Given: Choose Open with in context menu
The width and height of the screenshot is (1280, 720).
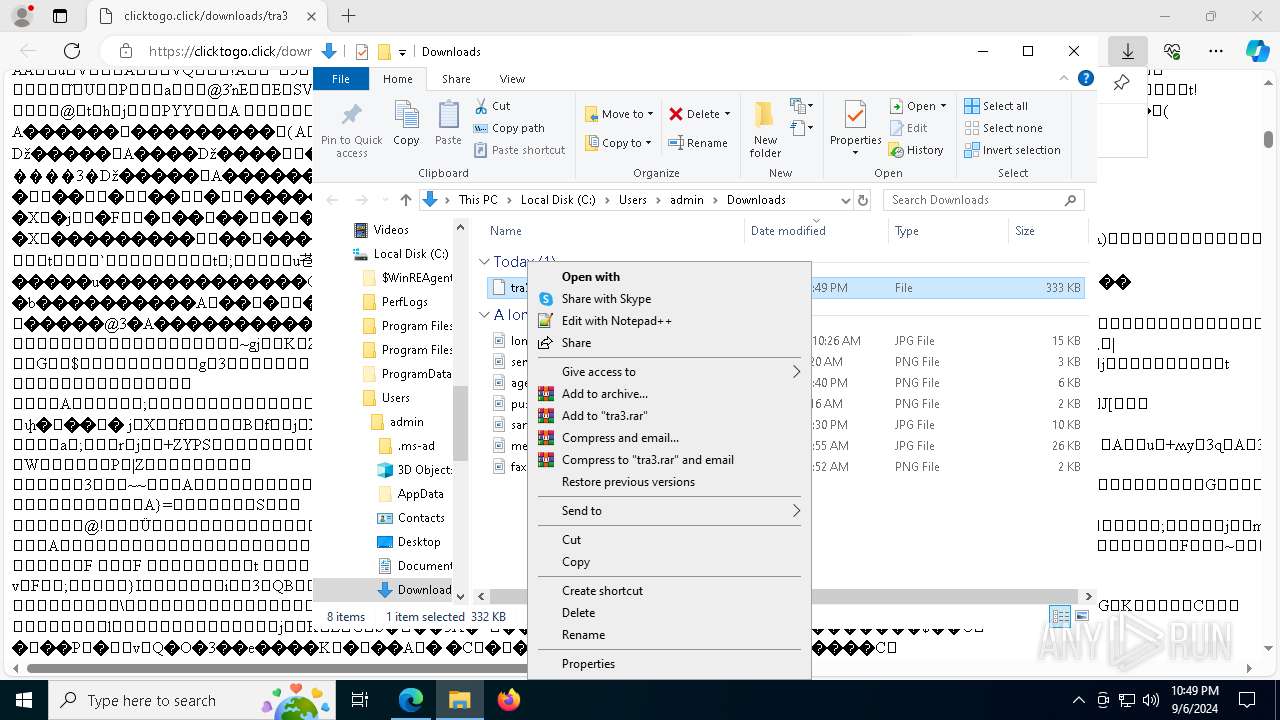Looking at the screenshot, I should click(669, 277).
